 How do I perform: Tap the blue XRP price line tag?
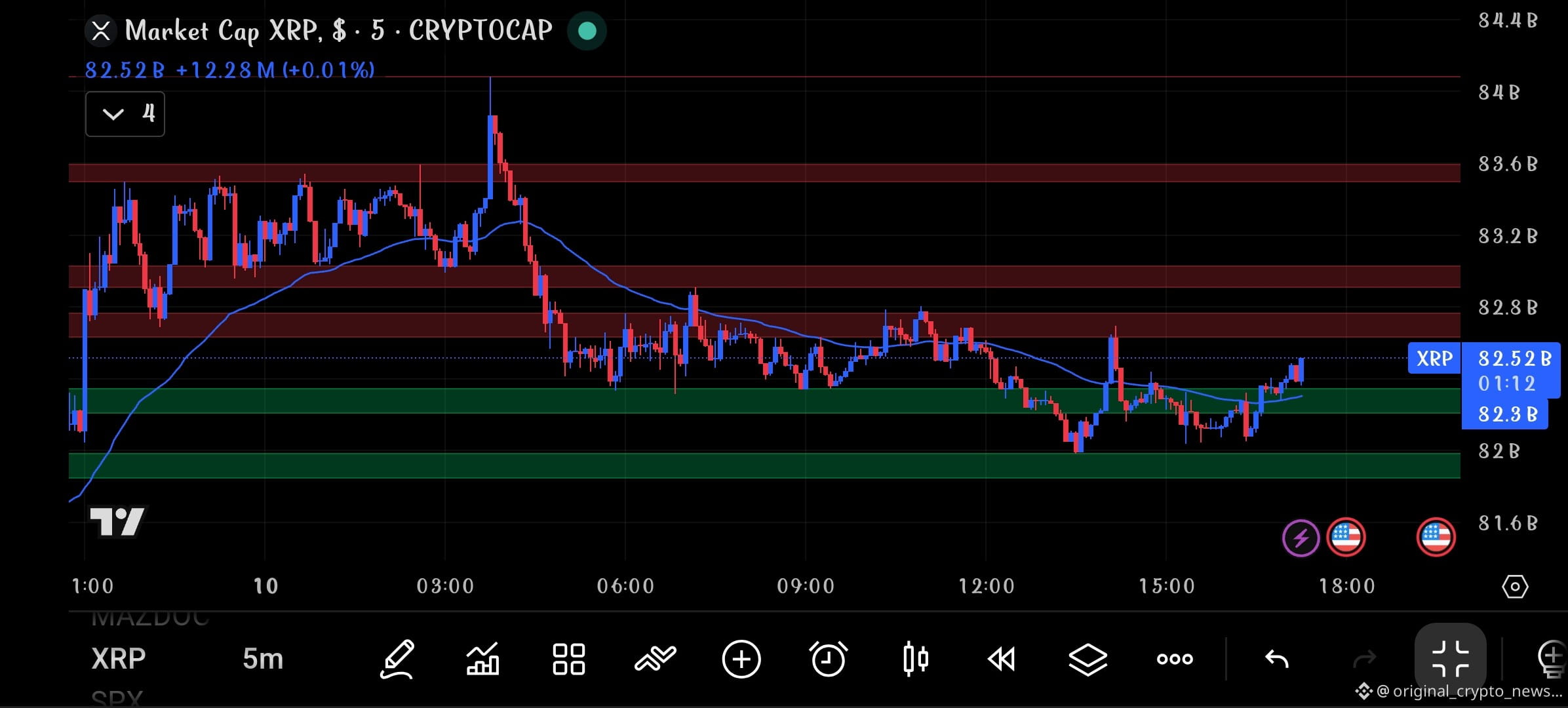coord(1434,359)
